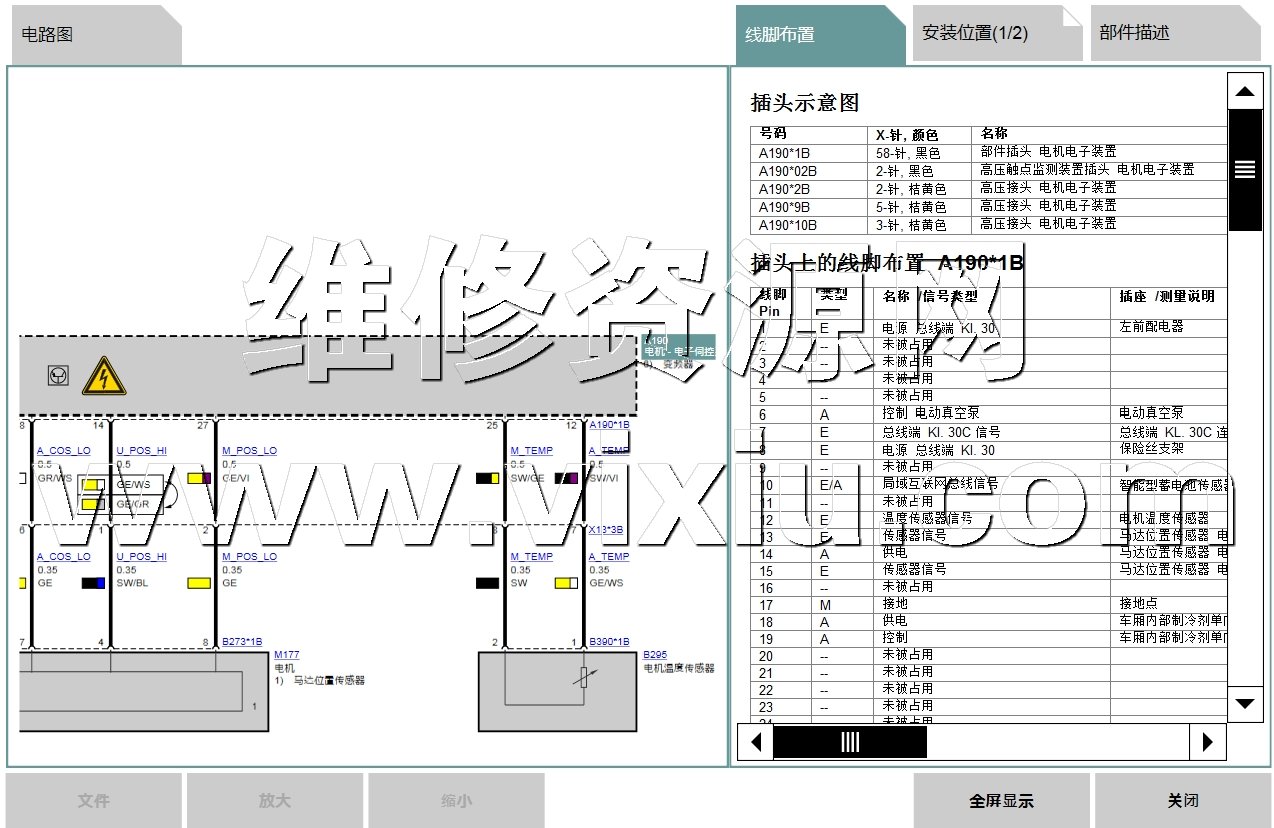The height and width of the screenshot is (828, 1274).
Task: Click the vertical scrollbar up arrow
Action: tap(1244, 92)
